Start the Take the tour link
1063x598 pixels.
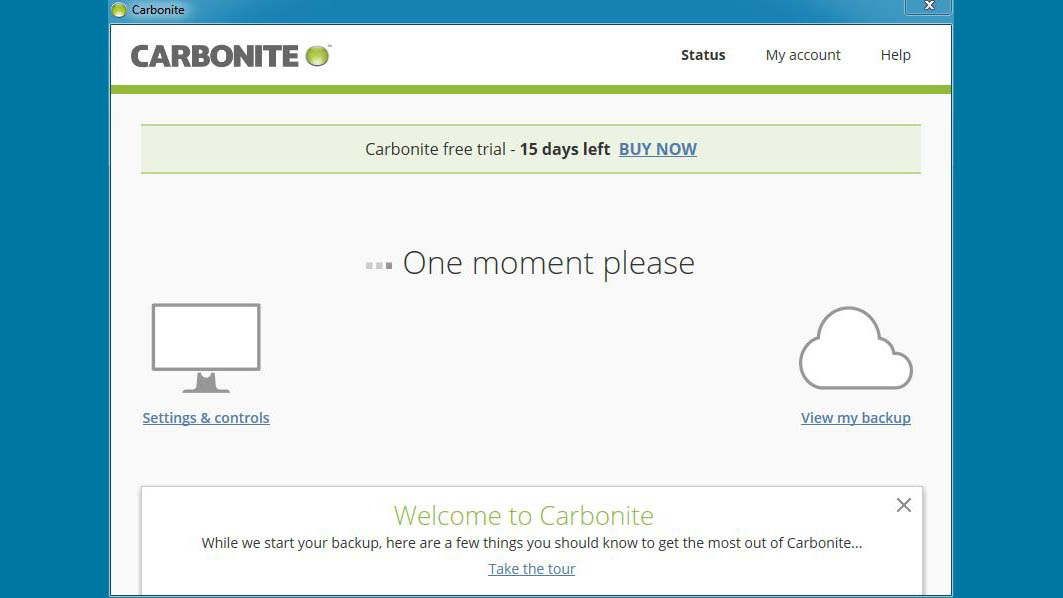point(531,569)
